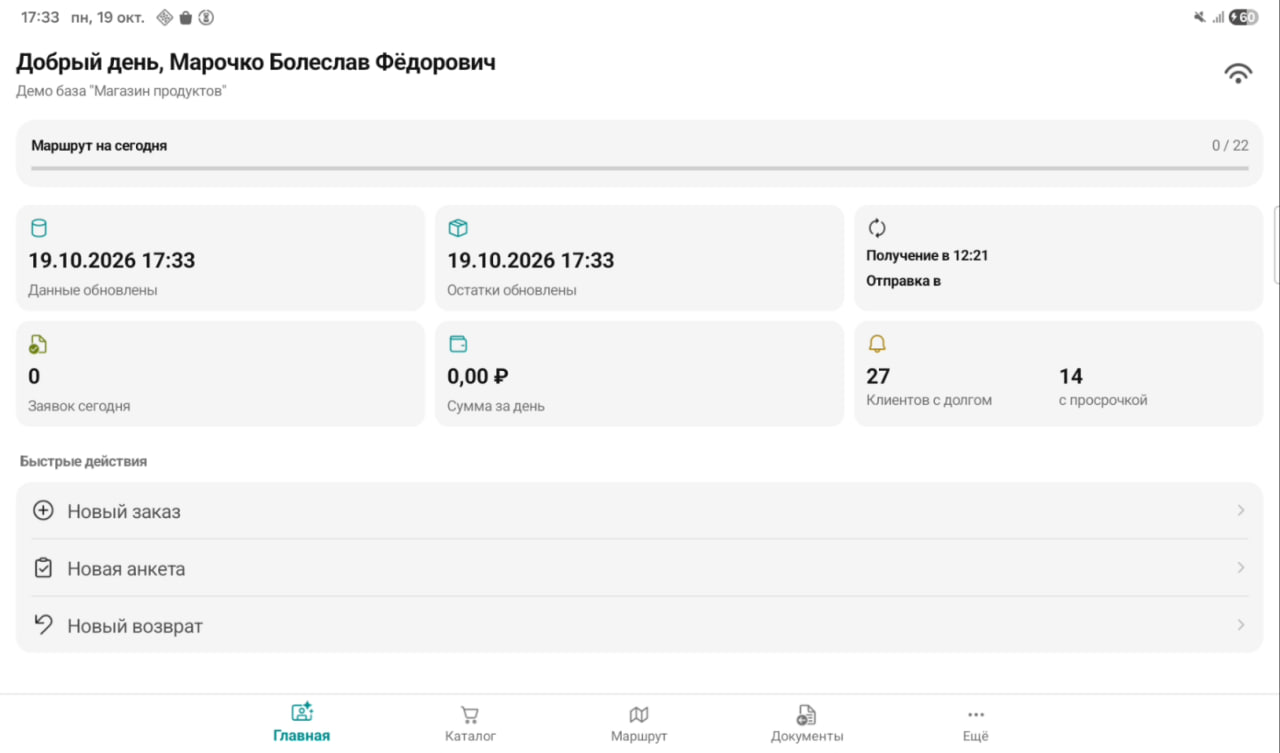Open the 'Маршрут на сегодня' card title
The image size is (1280, 753).
click(x=99, y=145)
